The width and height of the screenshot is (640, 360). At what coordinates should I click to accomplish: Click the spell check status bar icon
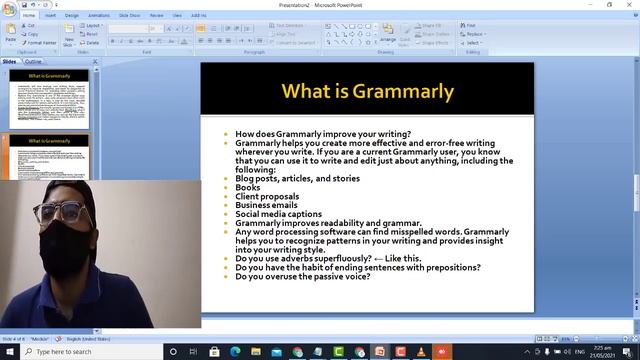coord(58,339)
